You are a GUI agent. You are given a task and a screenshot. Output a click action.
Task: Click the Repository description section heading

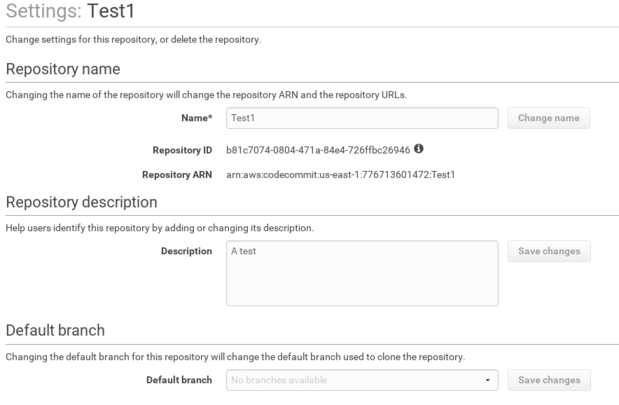81,202
